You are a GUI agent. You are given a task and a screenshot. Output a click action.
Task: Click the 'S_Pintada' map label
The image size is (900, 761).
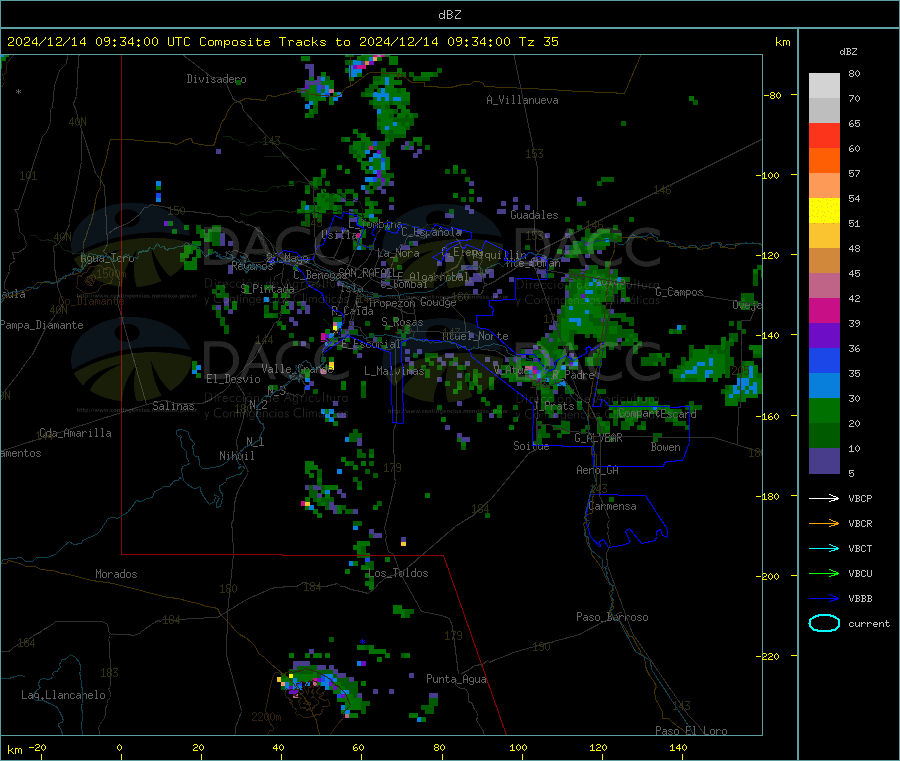click(x=267, y=289)
